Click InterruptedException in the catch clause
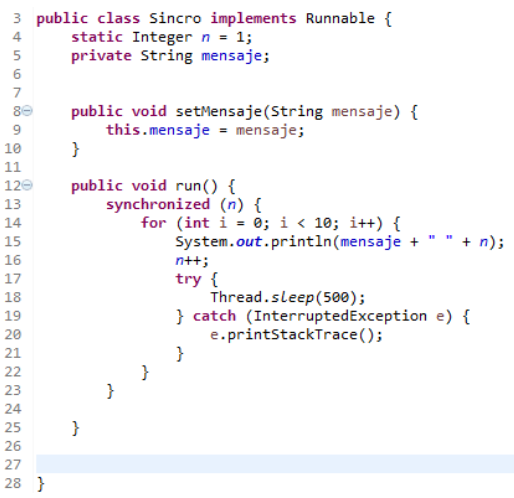Screen dimensions: 514x498 click(340, 316)
